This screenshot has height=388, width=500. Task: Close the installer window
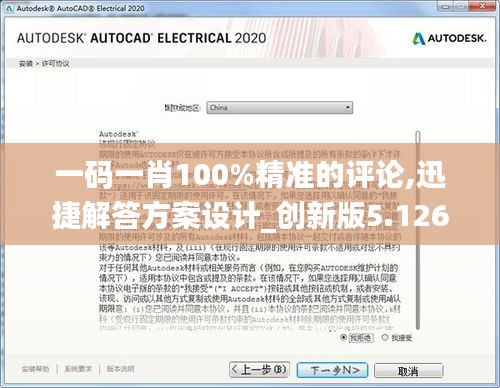click(x=482, y=6)
